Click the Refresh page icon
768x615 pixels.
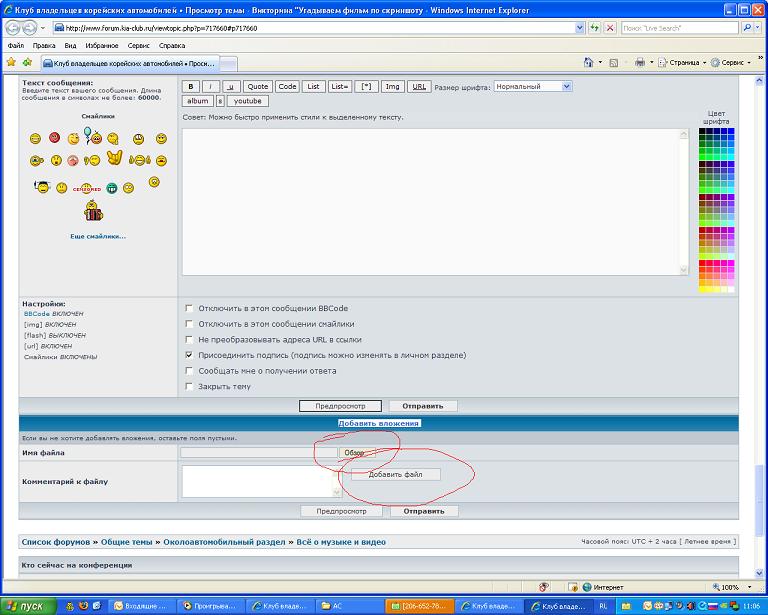595,28
